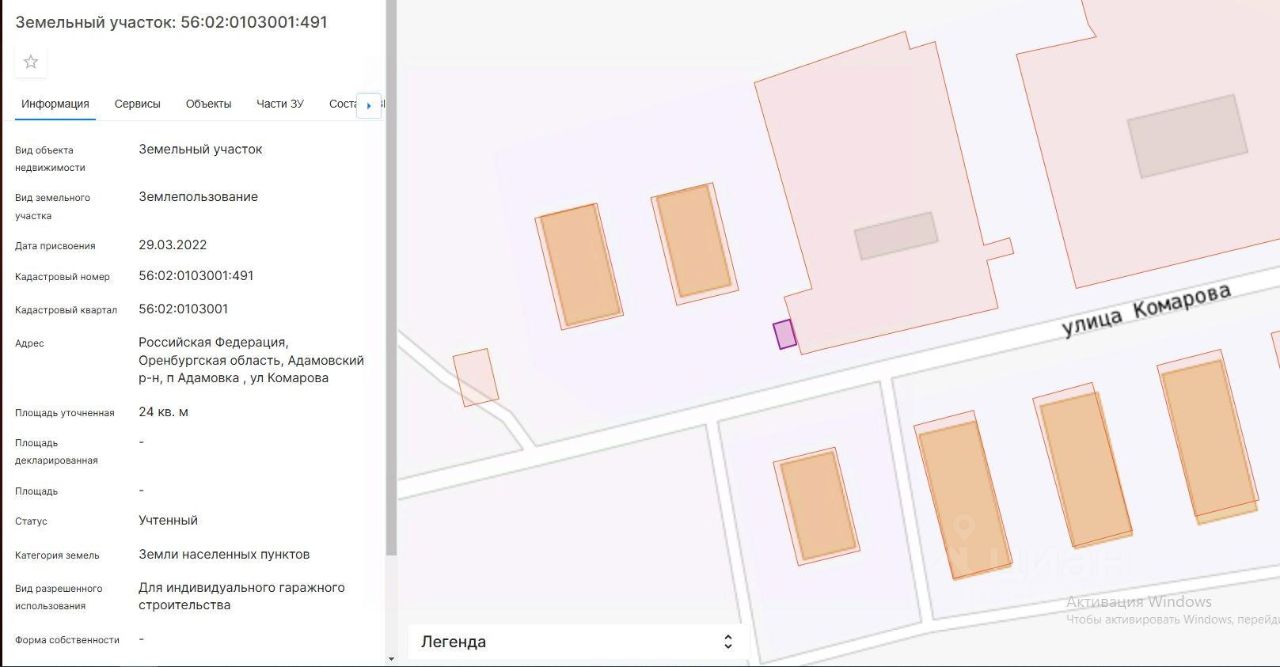Click the Адрес label
The height and width of the screenshot is (667, 1280).
coord(29,344)
